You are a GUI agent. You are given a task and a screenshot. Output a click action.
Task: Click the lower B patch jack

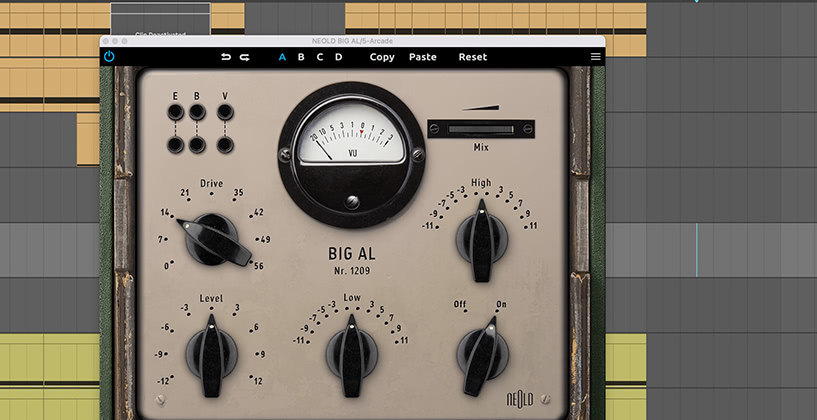click(197, 145)
